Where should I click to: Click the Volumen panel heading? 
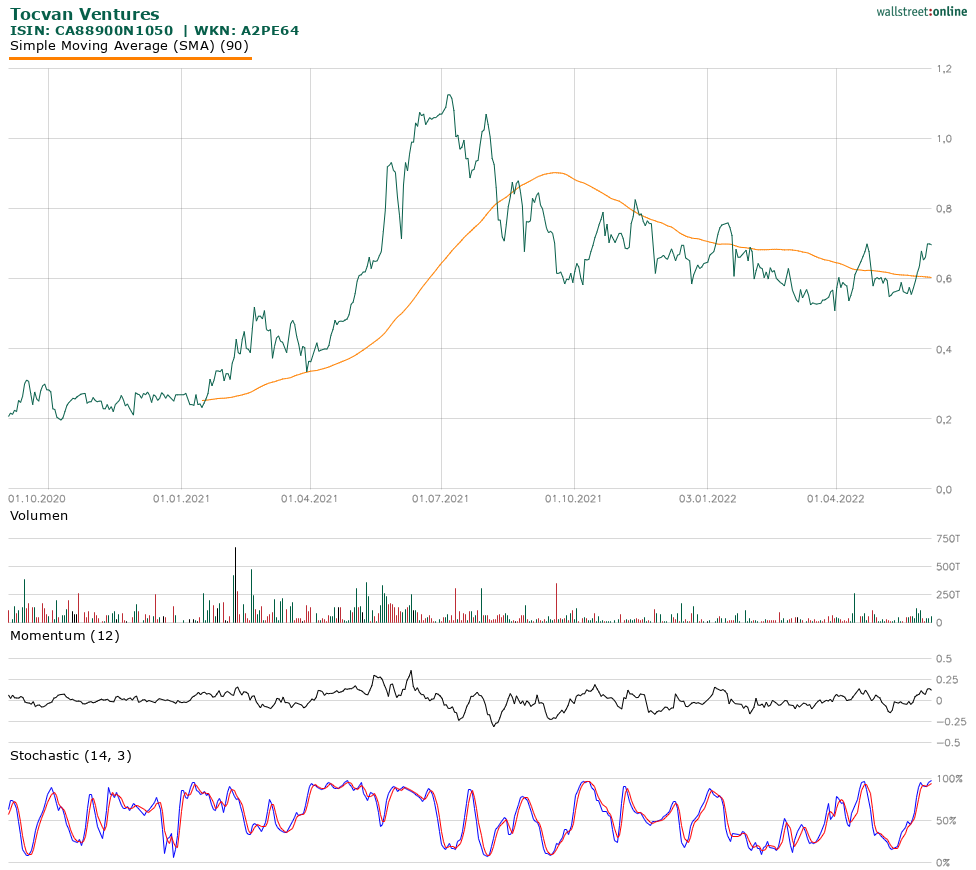pyautogui.click(x=39, y=515)
